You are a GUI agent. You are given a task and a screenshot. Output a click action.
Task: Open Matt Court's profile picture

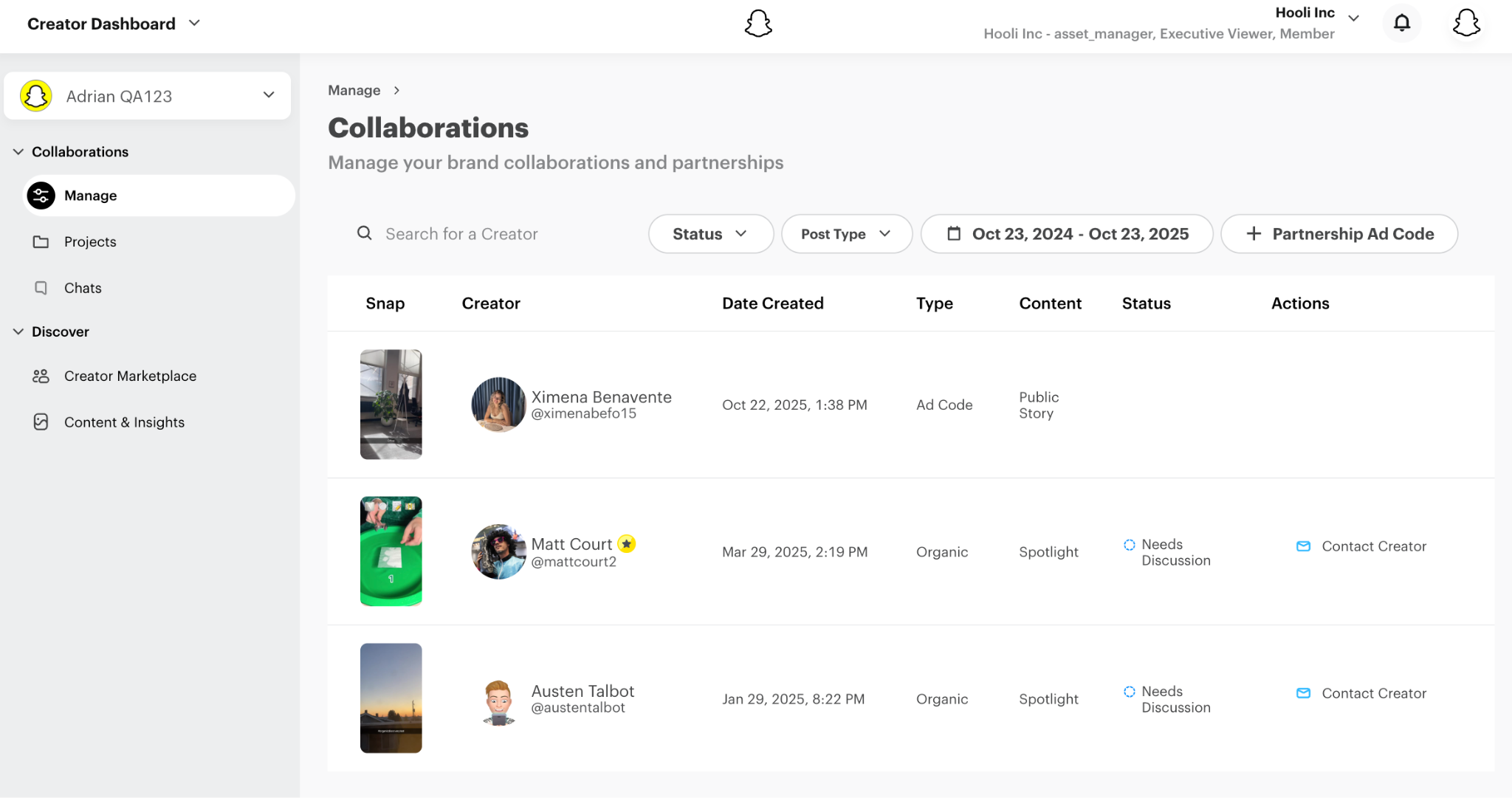[x=499, y=551]
